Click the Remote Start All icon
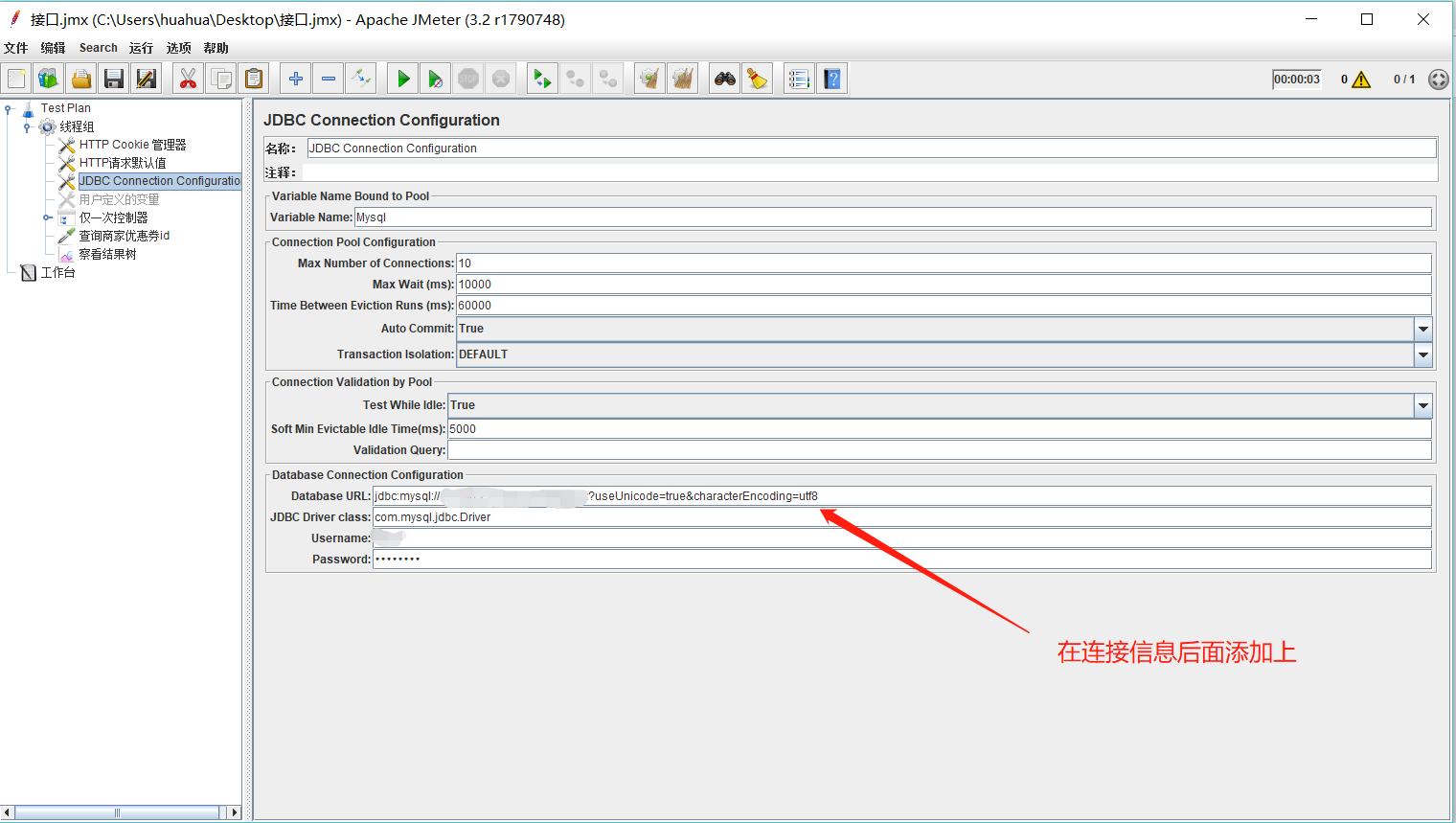The width and height of the screenshot is (1456, 823). click(542, 79)
